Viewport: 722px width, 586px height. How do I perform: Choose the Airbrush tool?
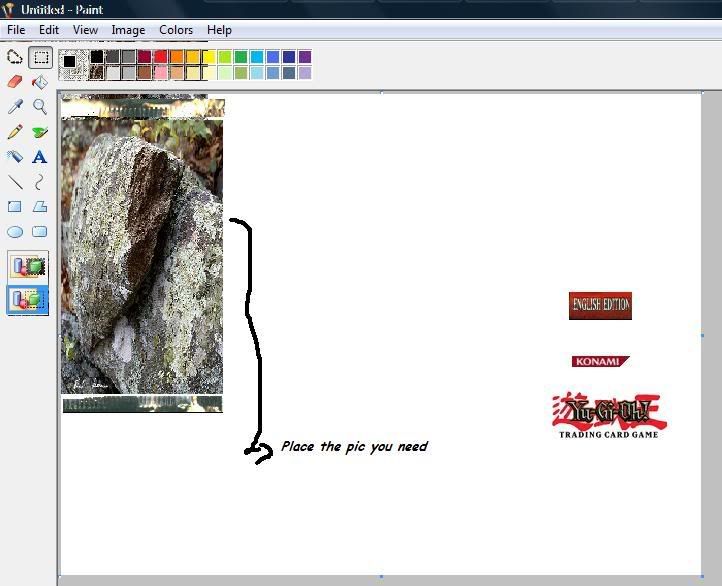click(x=15, y=157)
